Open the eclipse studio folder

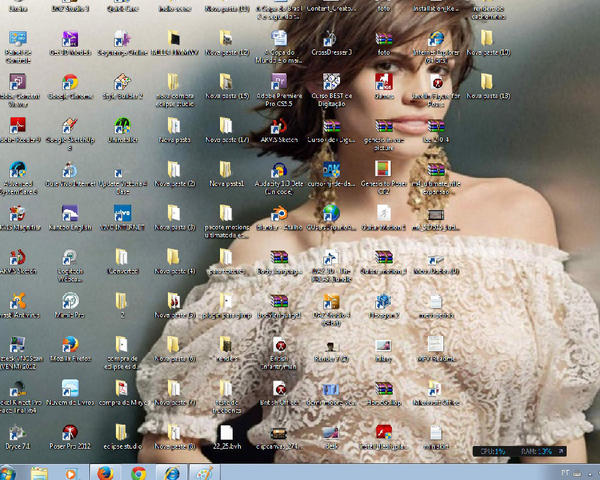pos(122,437)
